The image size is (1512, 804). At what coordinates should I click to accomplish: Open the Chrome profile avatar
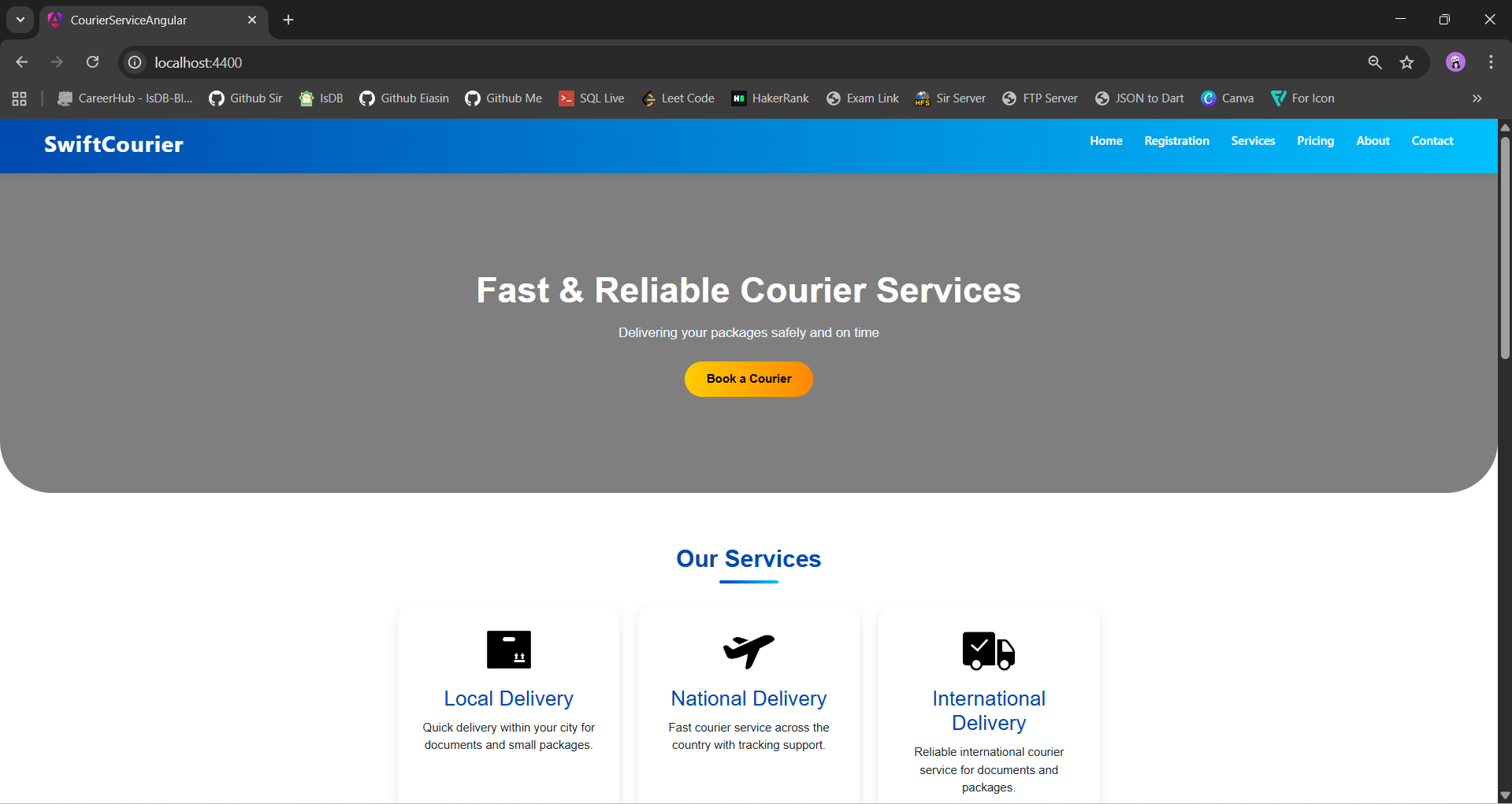[x=1455, y=62]
